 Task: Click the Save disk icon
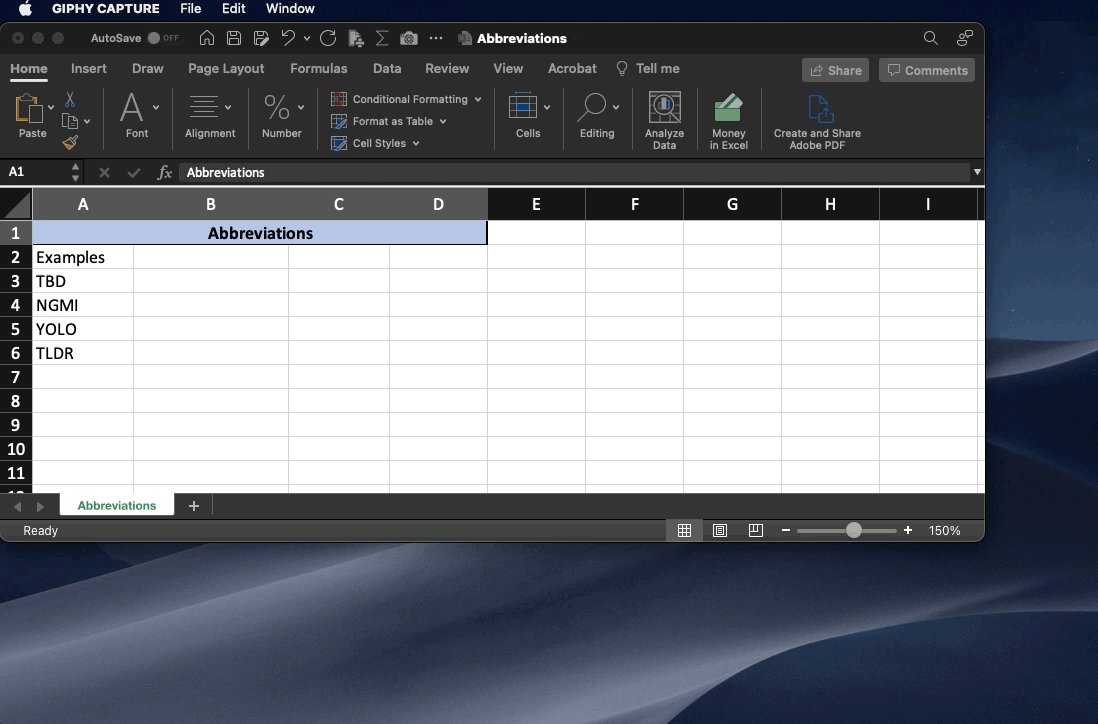pos(234,38)
